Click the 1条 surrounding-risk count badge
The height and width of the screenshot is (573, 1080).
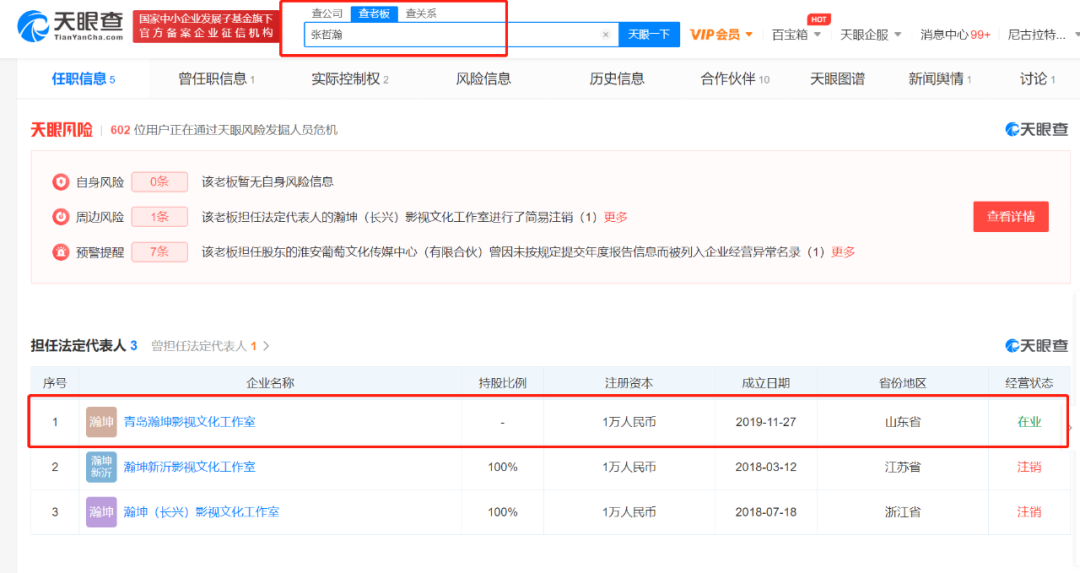pos(159,217)
